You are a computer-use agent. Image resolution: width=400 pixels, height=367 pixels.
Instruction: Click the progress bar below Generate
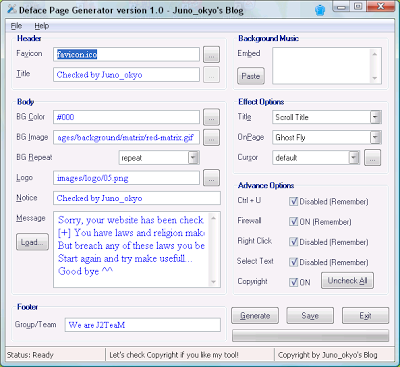[310, 335]
